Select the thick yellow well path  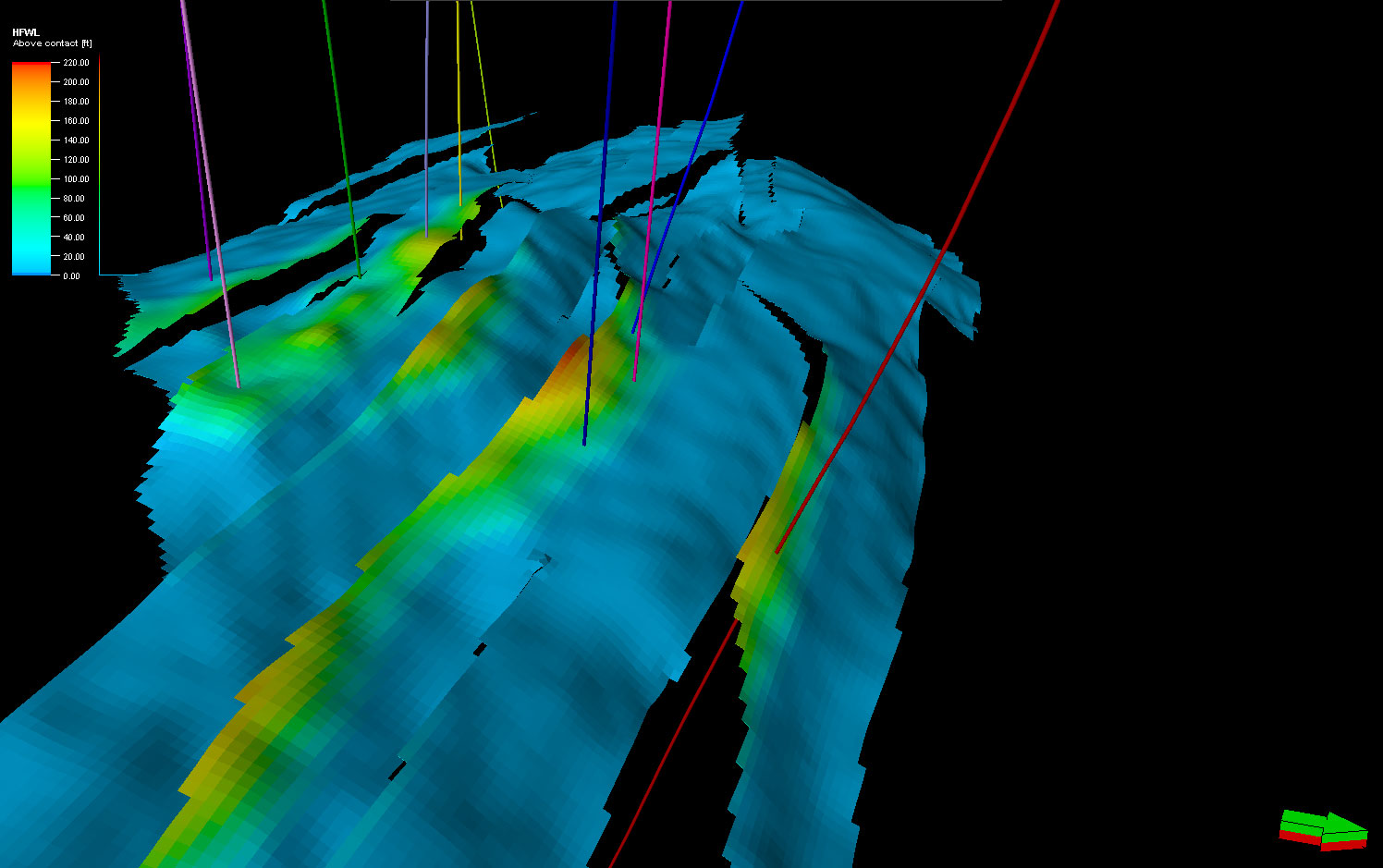coord(459,111)
